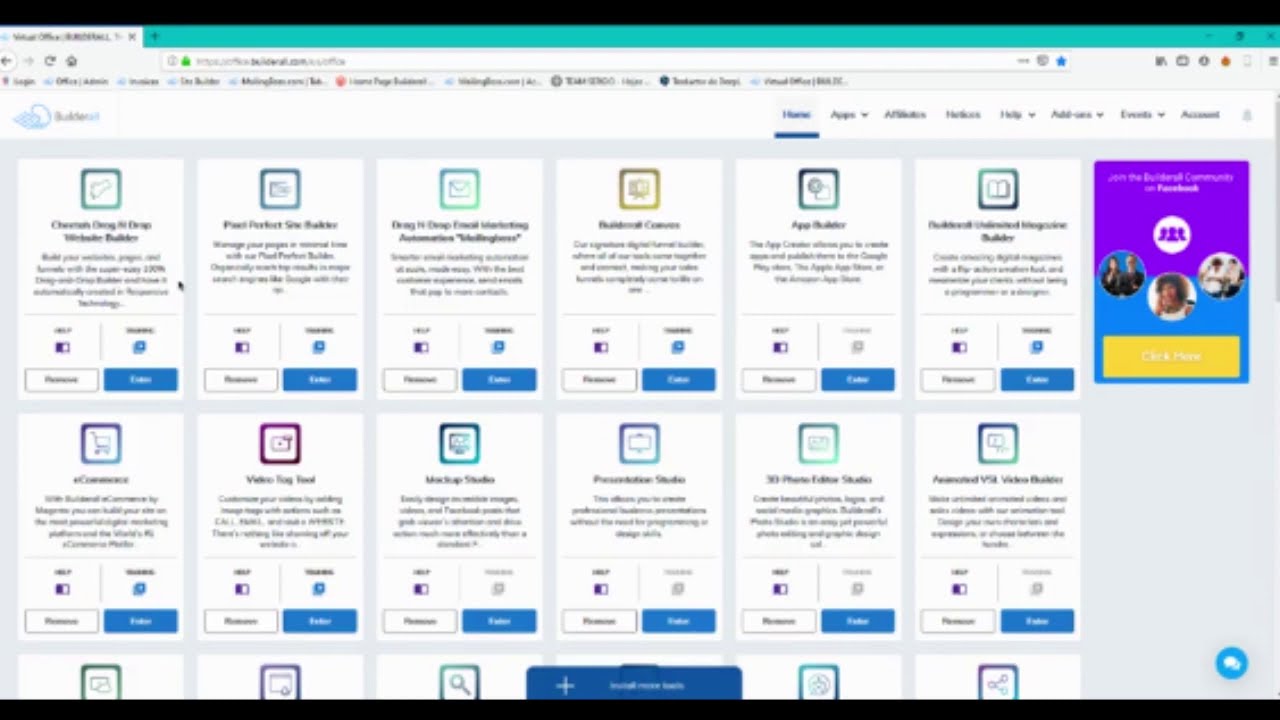
Task: Open Help for Builderall Canvas
Action: [x=600, y=347]
